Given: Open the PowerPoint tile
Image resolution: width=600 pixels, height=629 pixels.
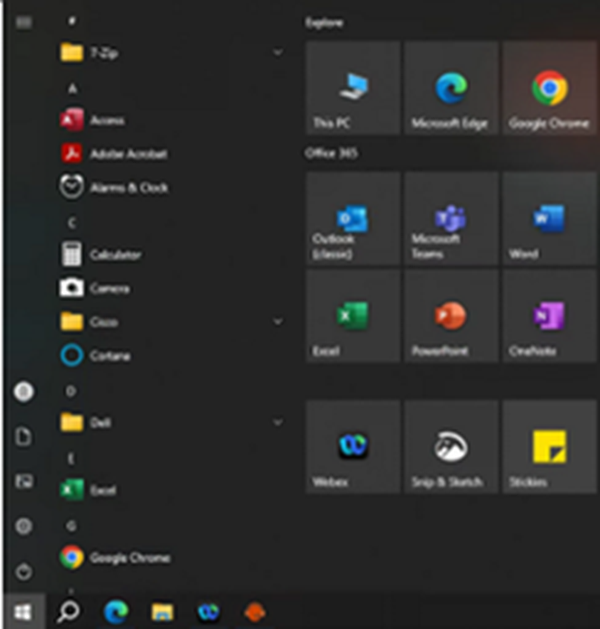Looking at the screenshot, I should 451,316.
